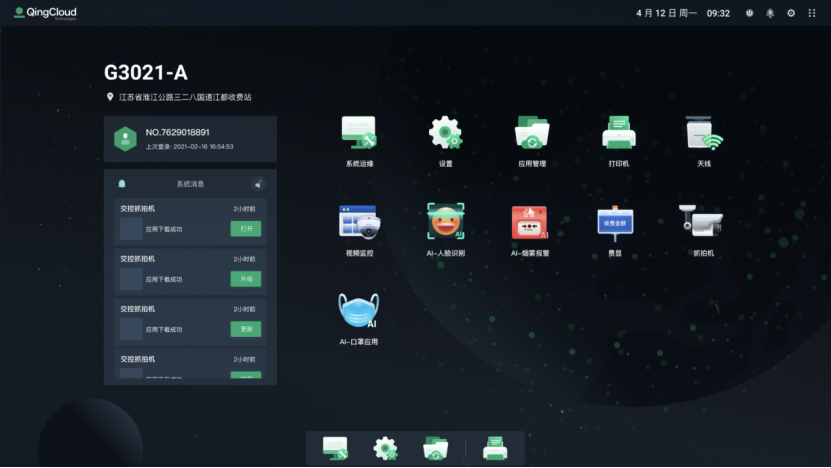The image size is (831, 468).
Task: Click the green 升级 button
Action: tap(246, 279)
